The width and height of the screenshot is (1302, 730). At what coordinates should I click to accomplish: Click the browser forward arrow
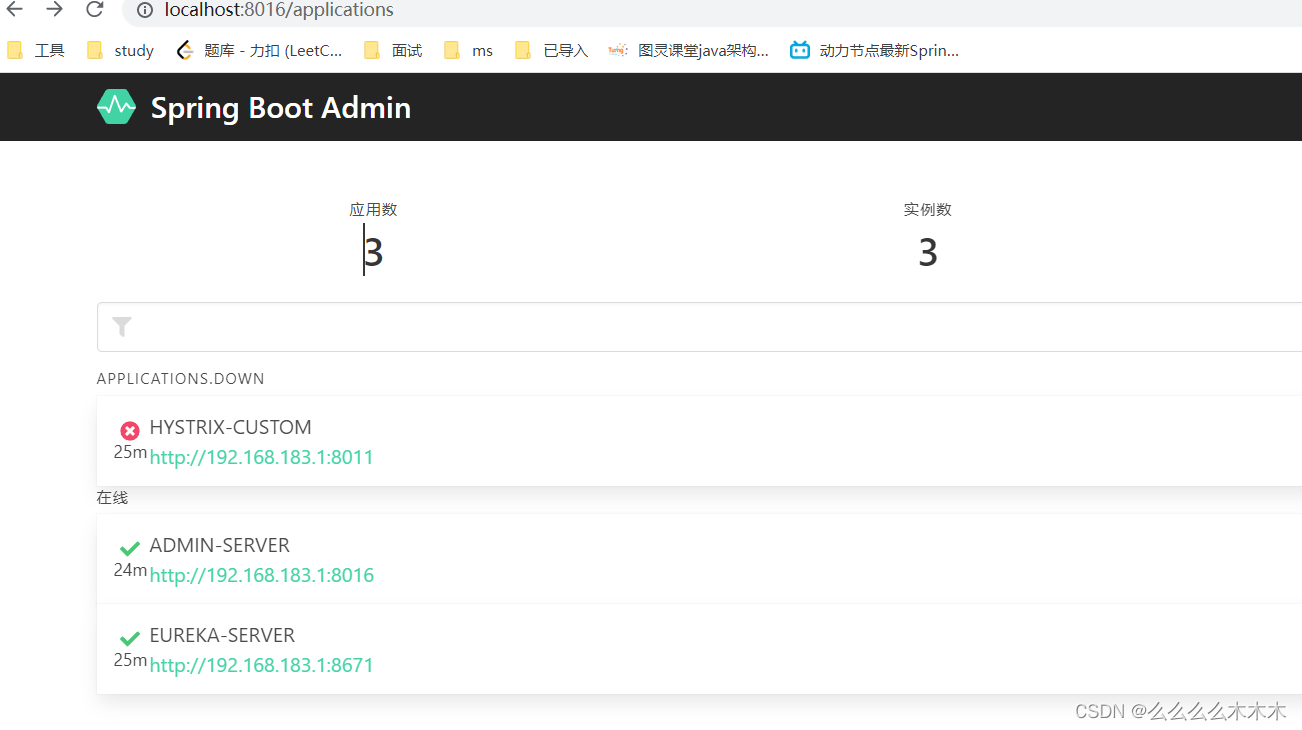tap(54, 9)
